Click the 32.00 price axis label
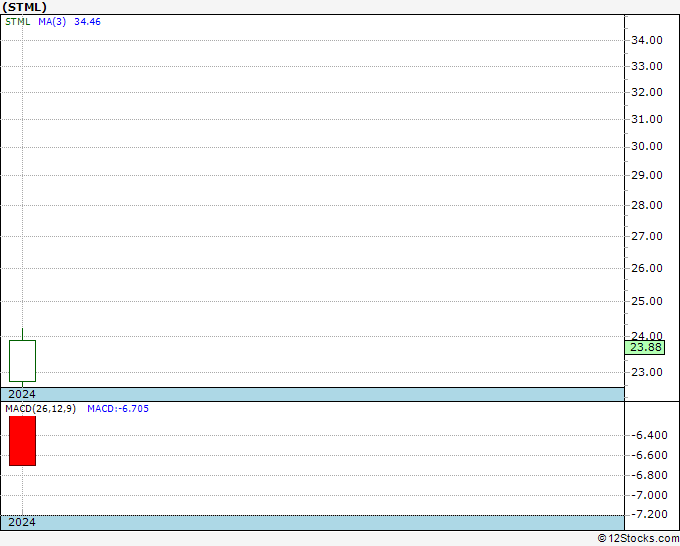The height and width of the screenshot is (546, 680). click(x=647, y=92)
